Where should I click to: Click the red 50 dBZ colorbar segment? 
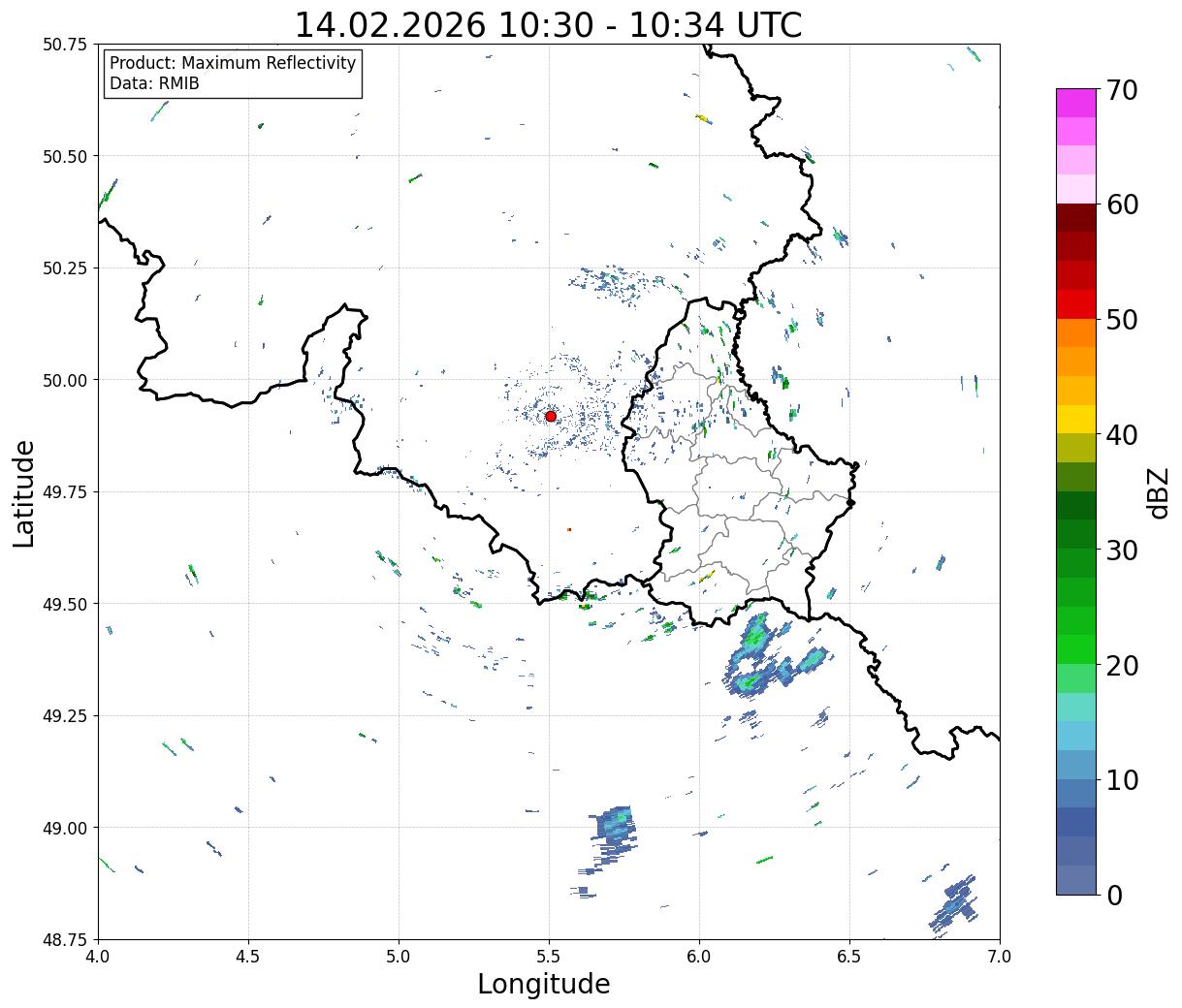[x=1076, y=304]
